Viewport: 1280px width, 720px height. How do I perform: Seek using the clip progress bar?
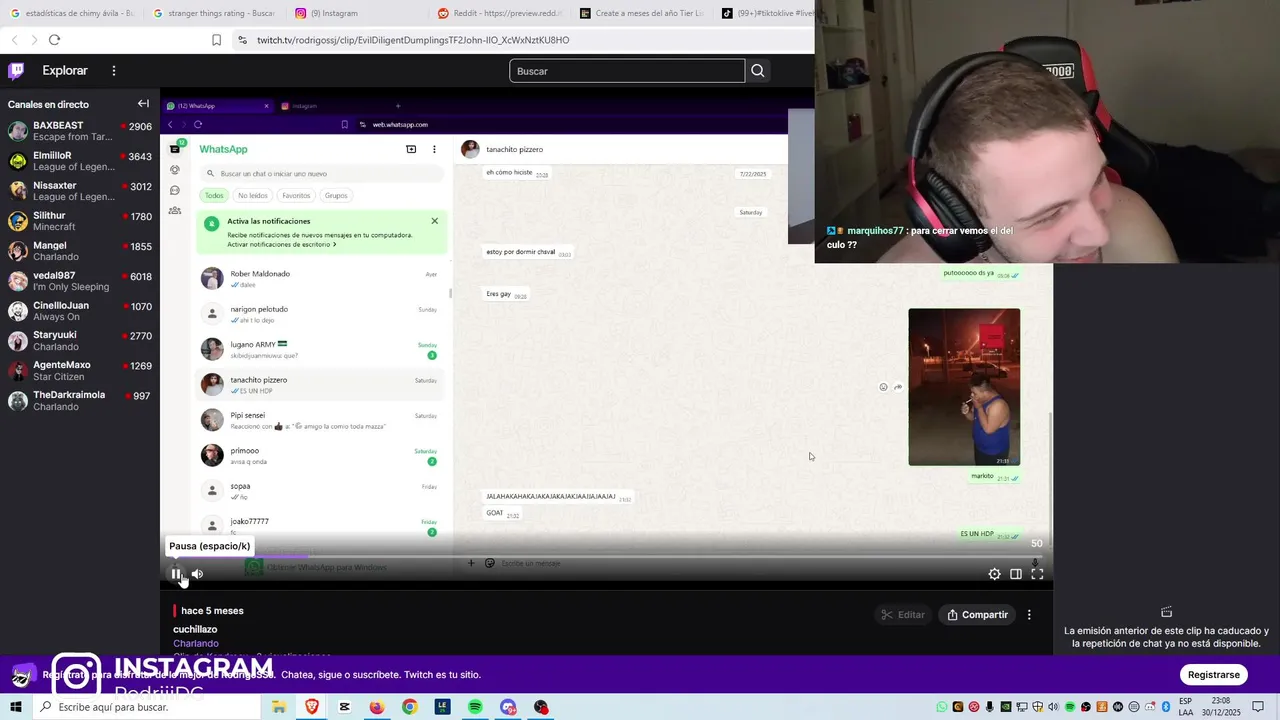pyautogui.click(x=607, y=556)
